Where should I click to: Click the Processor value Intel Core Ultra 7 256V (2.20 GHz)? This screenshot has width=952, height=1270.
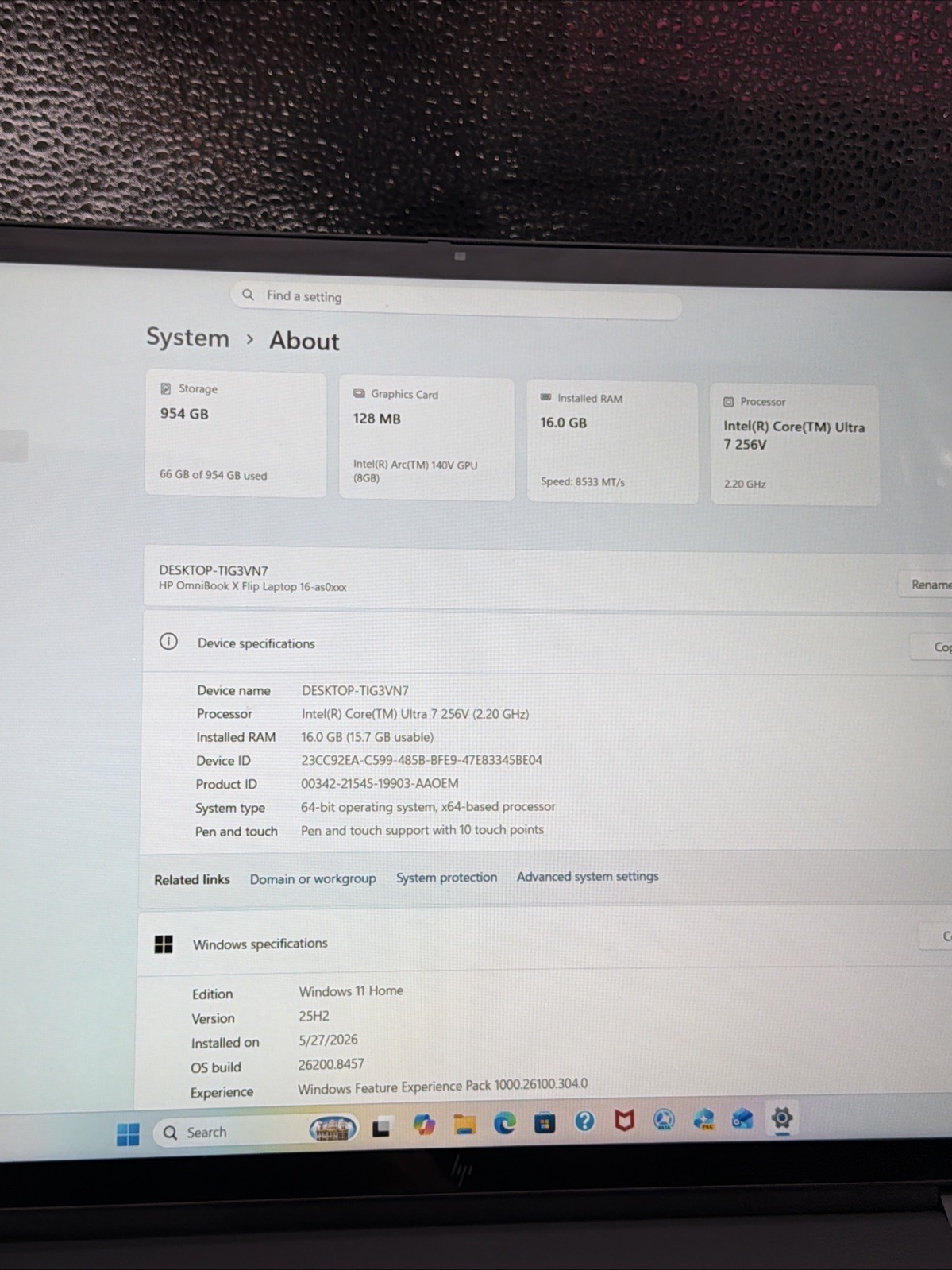(415, 714)
